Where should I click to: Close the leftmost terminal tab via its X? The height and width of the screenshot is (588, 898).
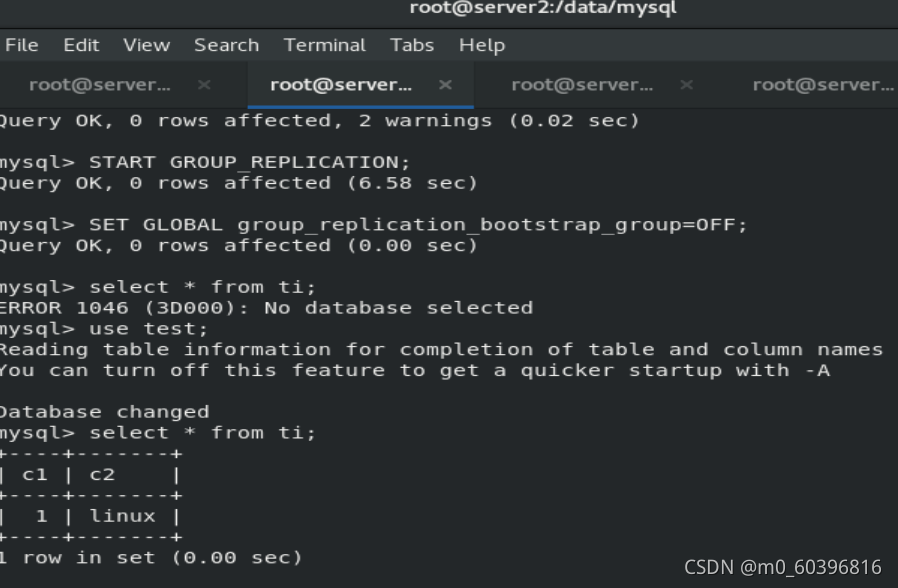[204, 85]
